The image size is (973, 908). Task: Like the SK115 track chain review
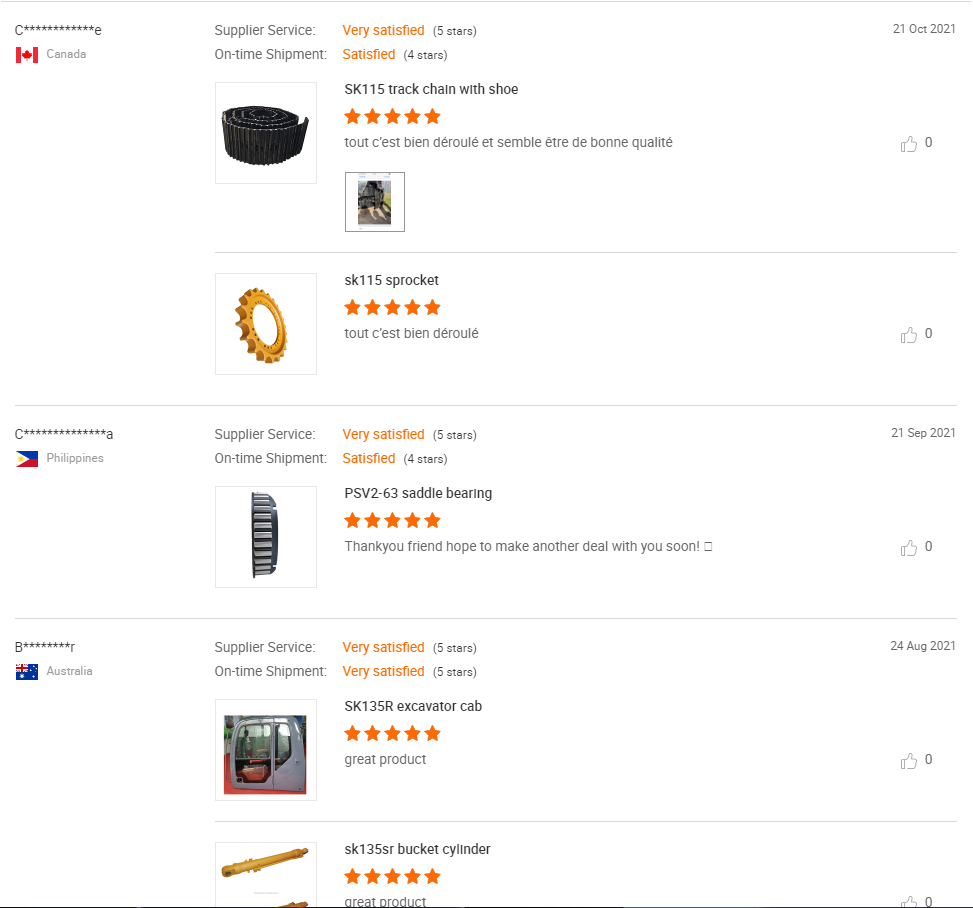pyautogui.click(x=909, y=144)
